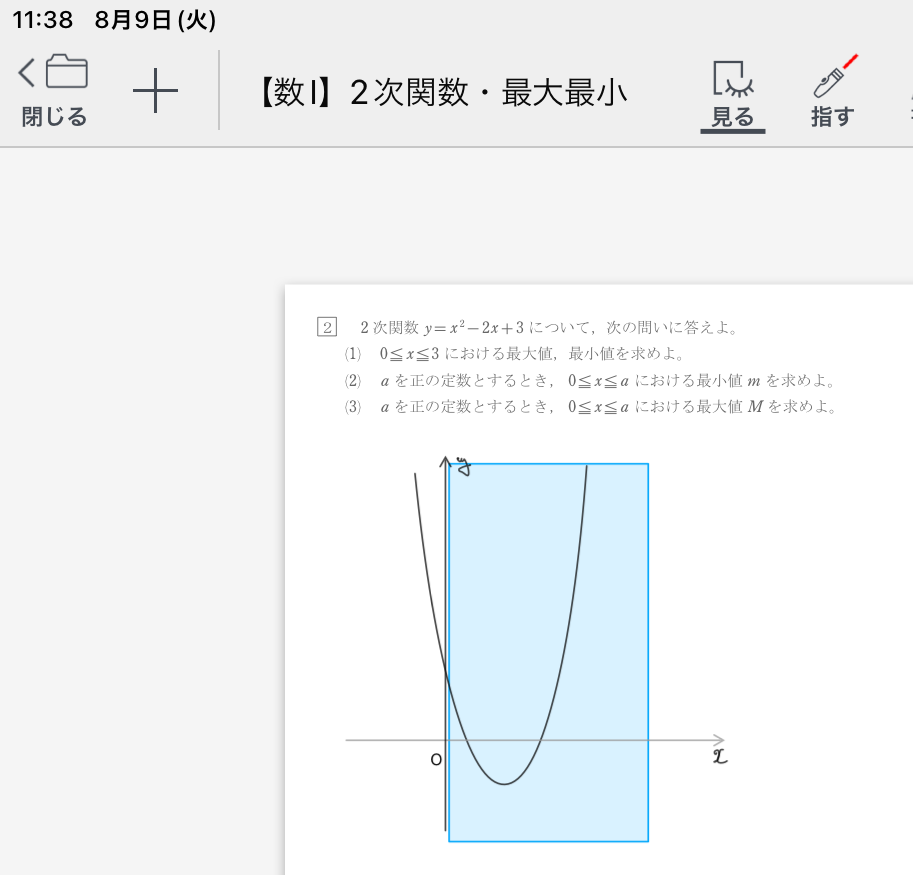Tap the origin O label on graph
This screenshot has width=913, height=875.
pyautogui.click(x=435, y=760)
